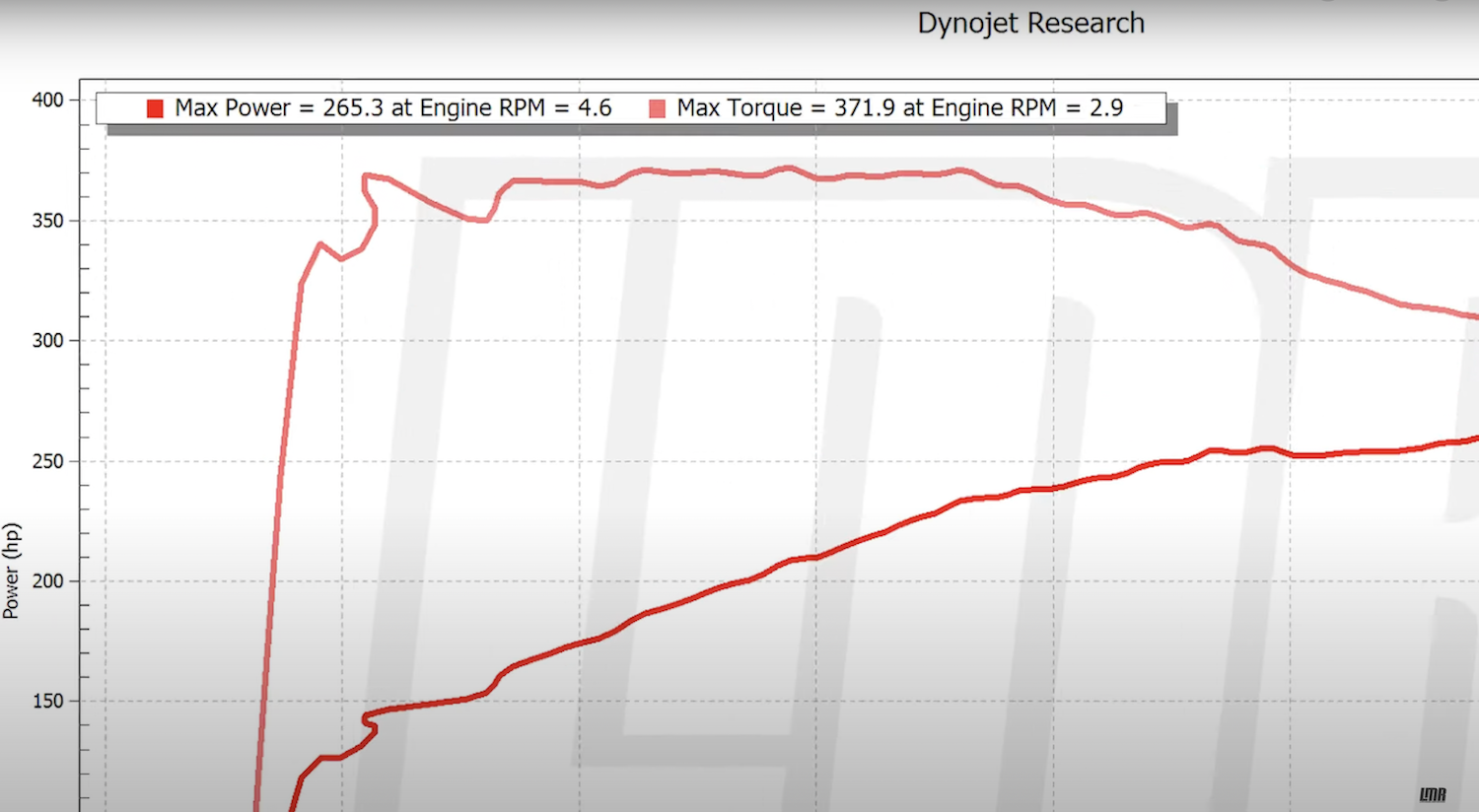Select the Max Torque = 371.9 legend text

pyautogui.click(x=900, y=108)
